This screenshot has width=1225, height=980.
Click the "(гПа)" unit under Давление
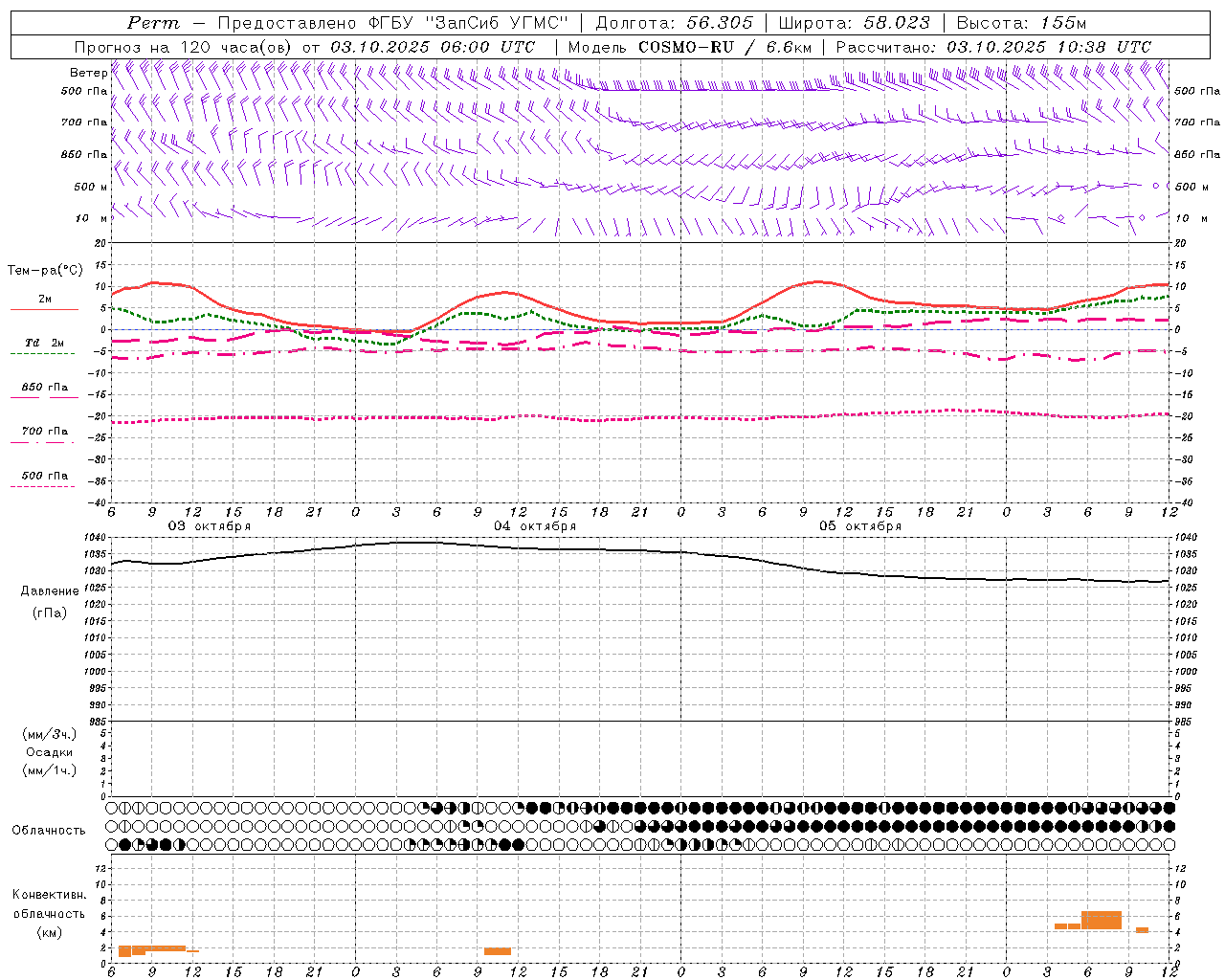click(50, 613)
